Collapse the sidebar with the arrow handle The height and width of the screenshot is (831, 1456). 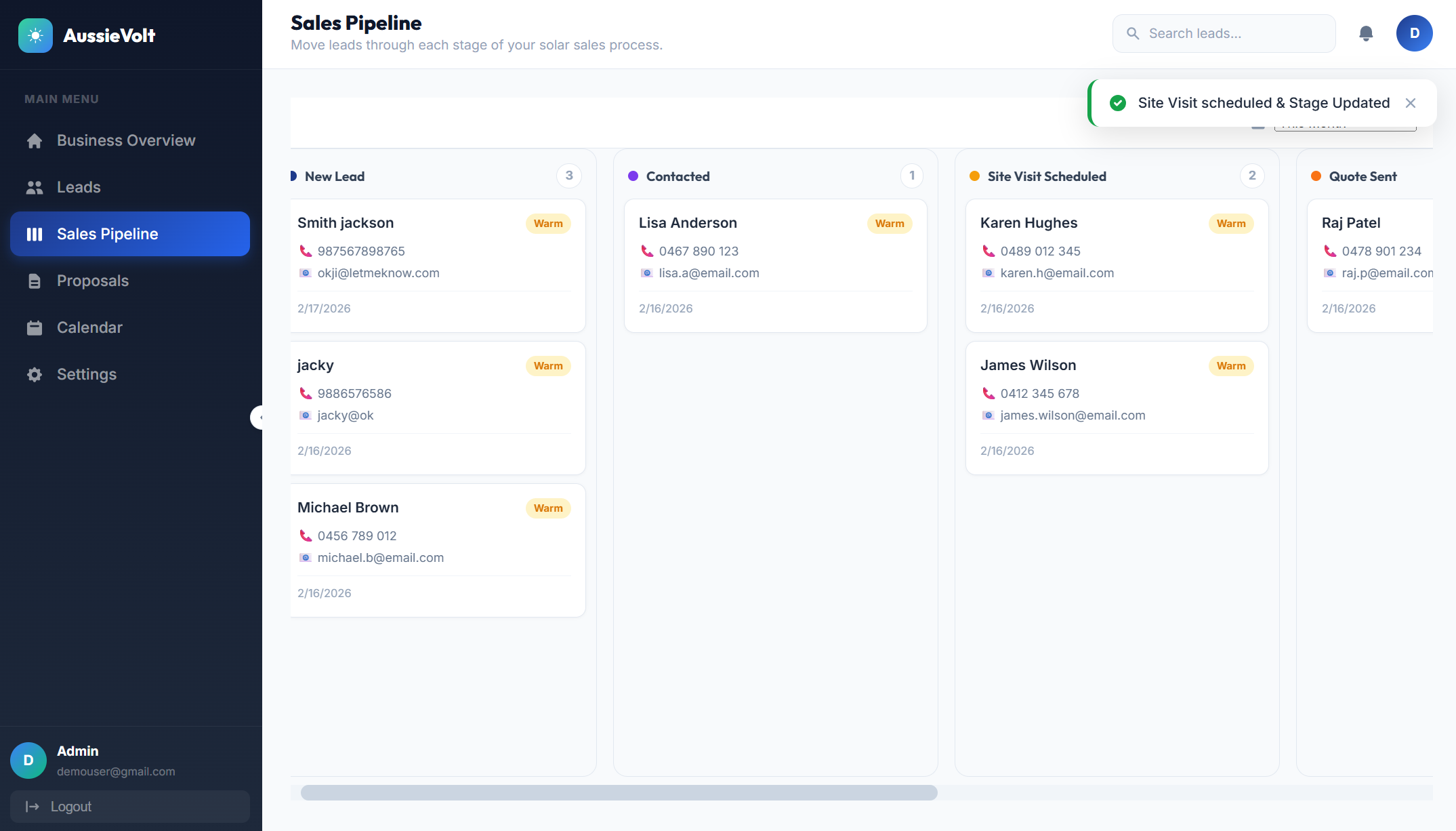tap(258, 418)
